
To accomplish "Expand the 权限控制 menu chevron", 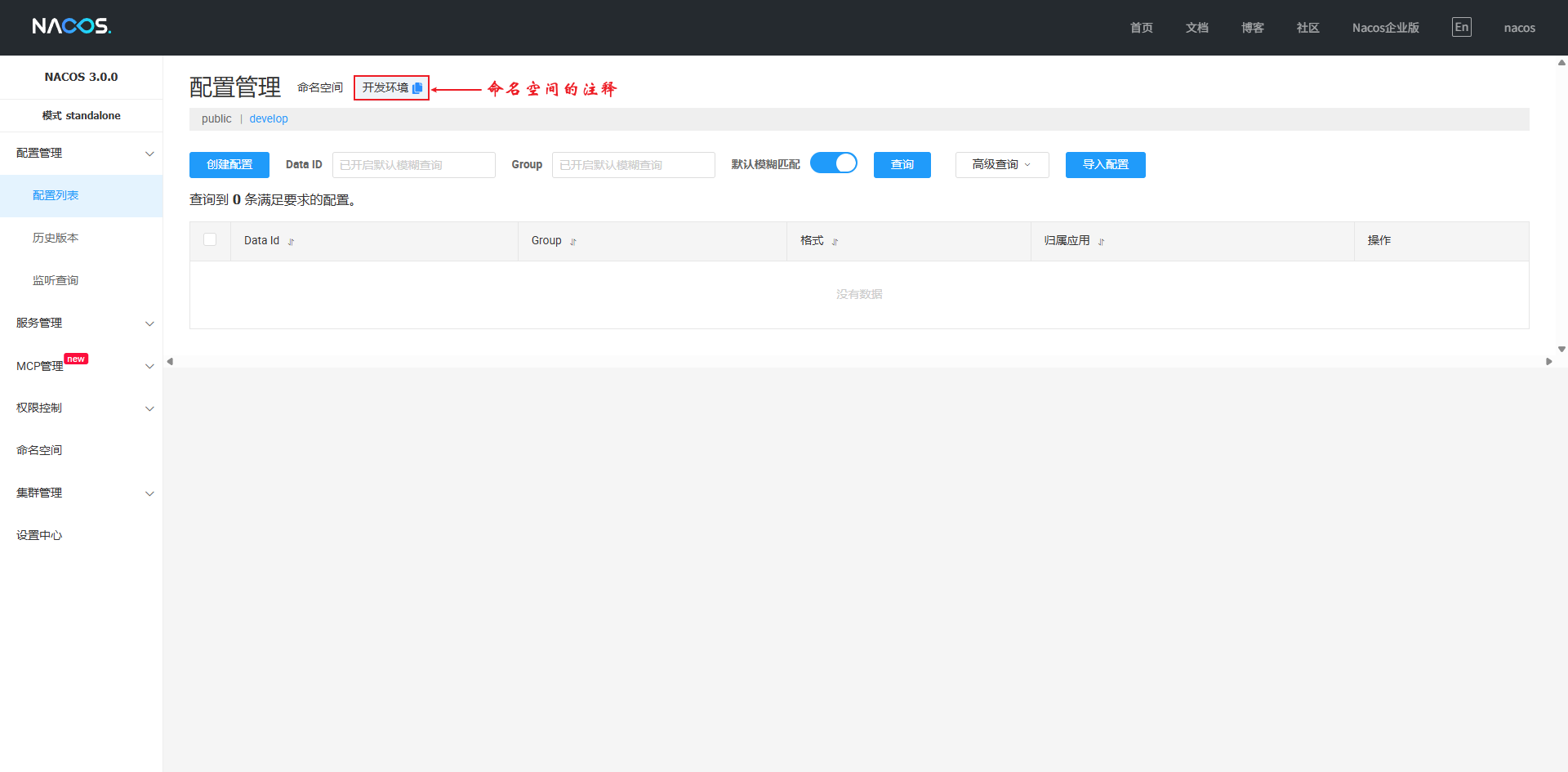I will 149,408.
